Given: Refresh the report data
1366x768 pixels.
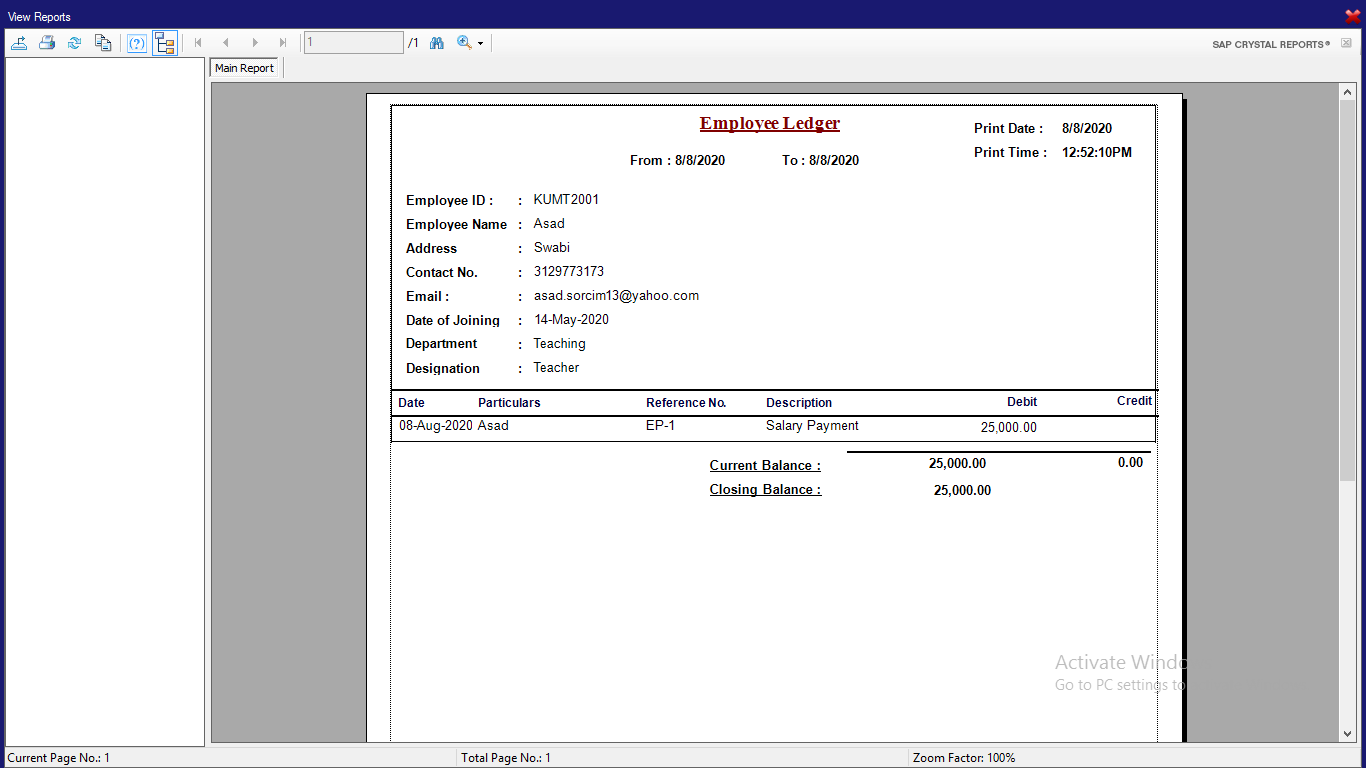Looking at the screenshot, I should pyautogui.click(x=75, y=43).
